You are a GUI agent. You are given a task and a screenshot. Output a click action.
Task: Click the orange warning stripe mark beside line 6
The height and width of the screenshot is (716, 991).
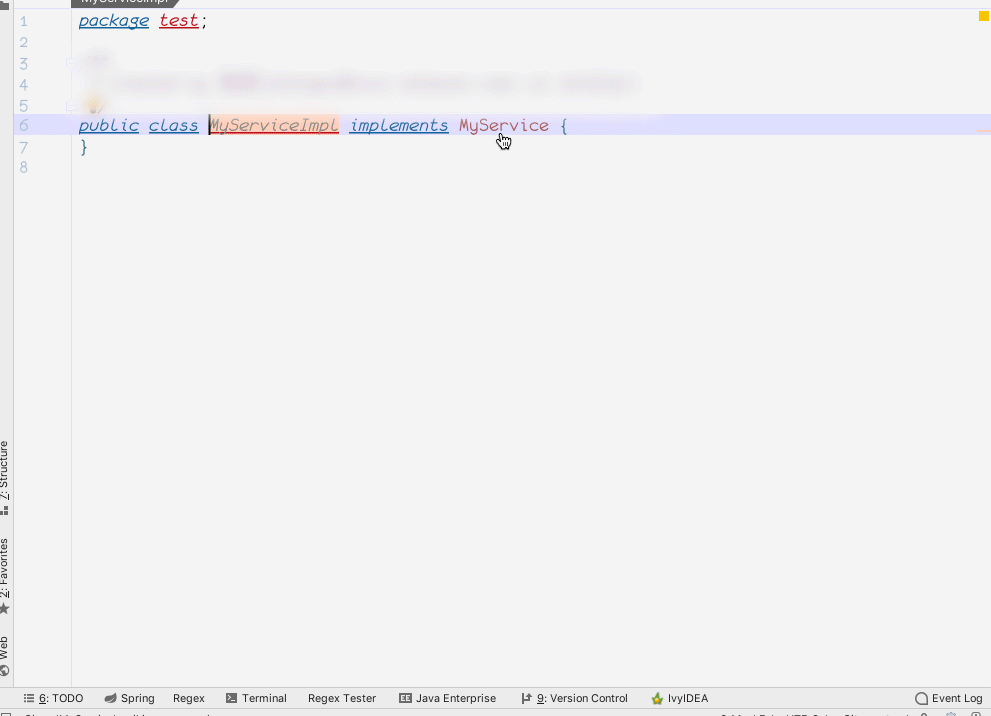coord(983,131)
